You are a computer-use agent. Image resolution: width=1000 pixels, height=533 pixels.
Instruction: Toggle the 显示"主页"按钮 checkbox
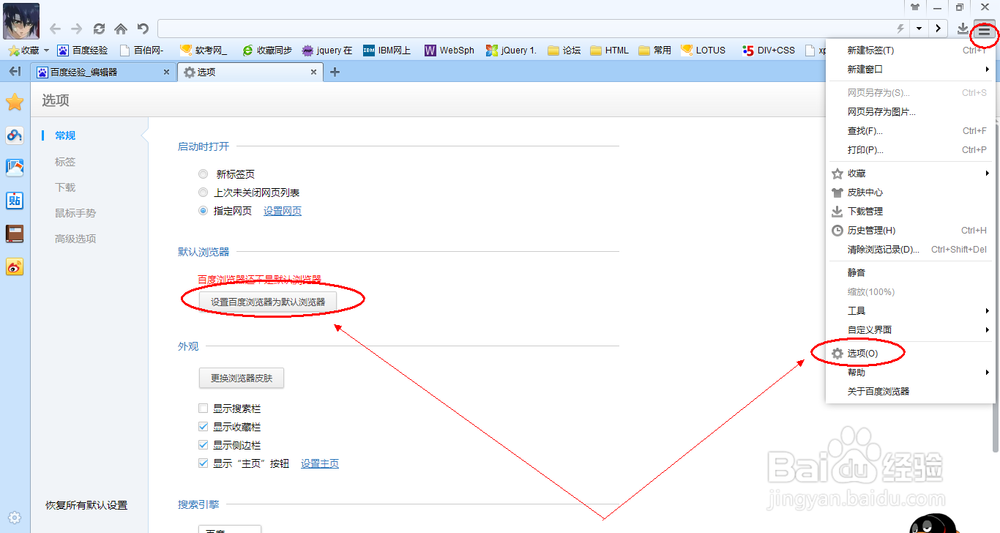coord(203,464)
